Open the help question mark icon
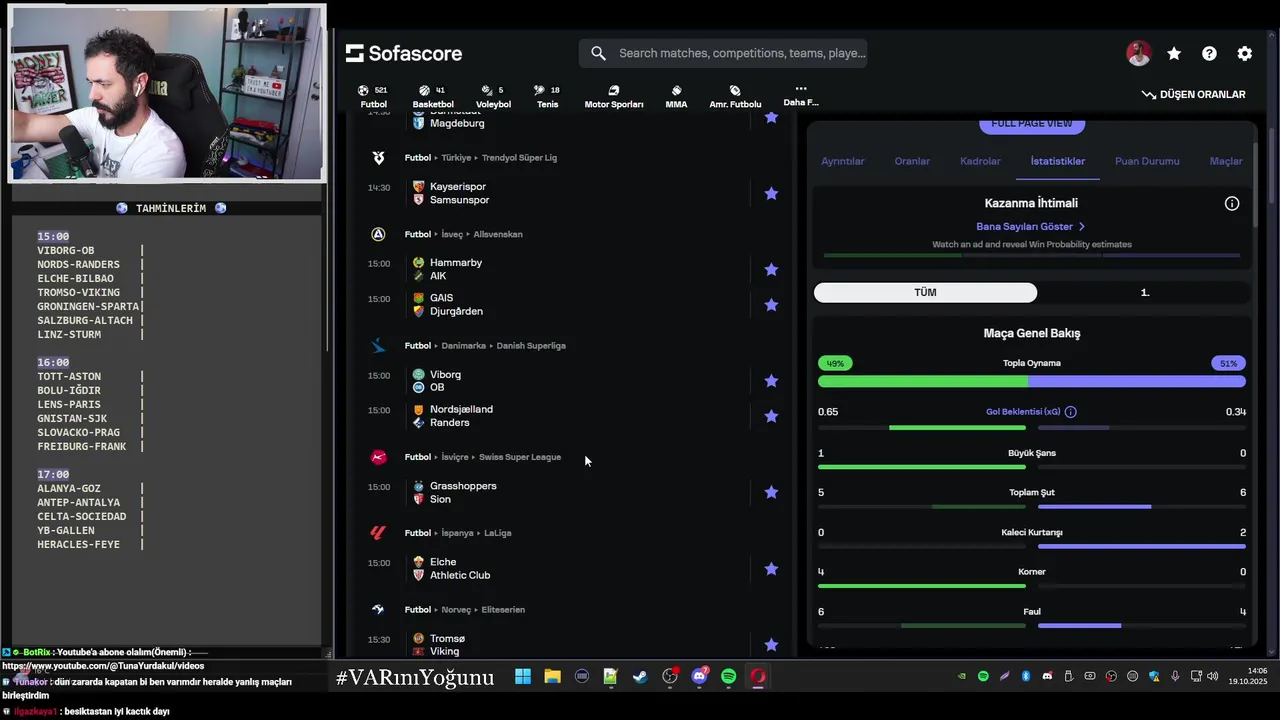Viewport: 1280px width, 720px height. tap(1209, 54)
